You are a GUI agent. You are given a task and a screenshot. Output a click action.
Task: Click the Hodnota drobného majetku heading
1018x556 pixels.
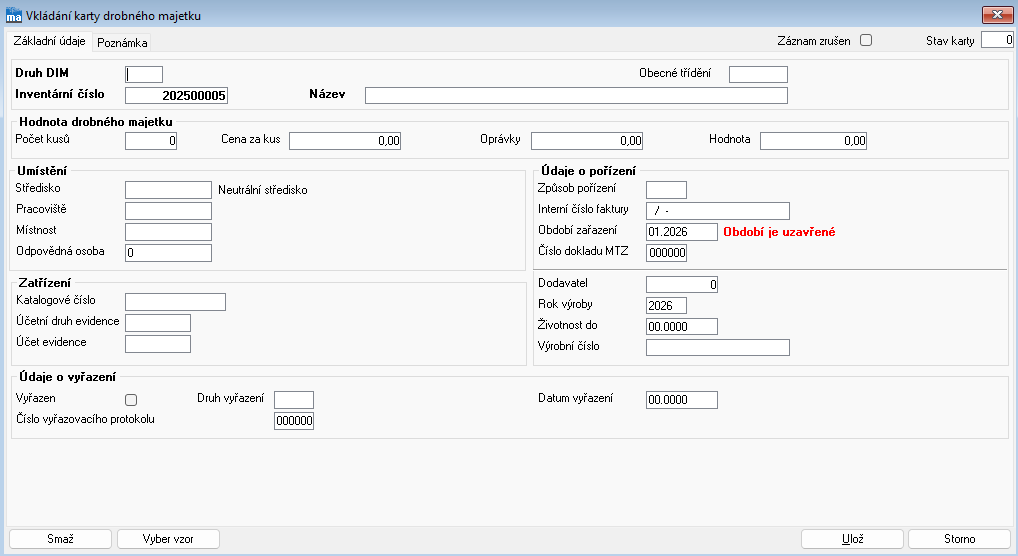click(x=96, y=122)
